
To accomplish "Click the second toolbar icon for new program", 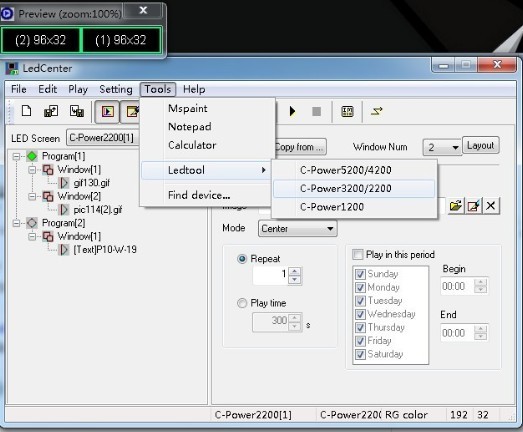I will (51, 111).
